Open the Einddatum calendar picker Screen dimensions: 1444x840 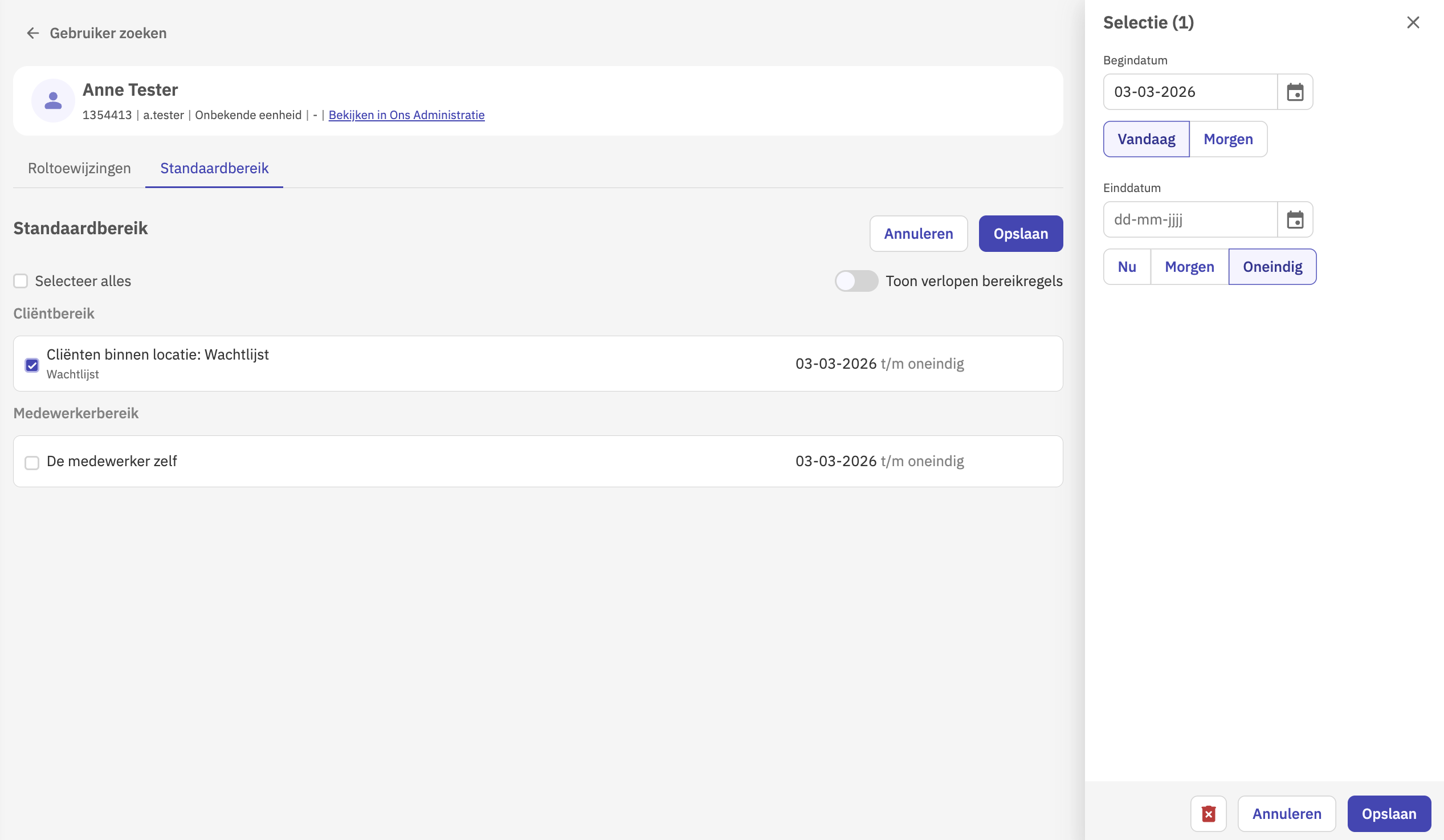click(1295, 219)
